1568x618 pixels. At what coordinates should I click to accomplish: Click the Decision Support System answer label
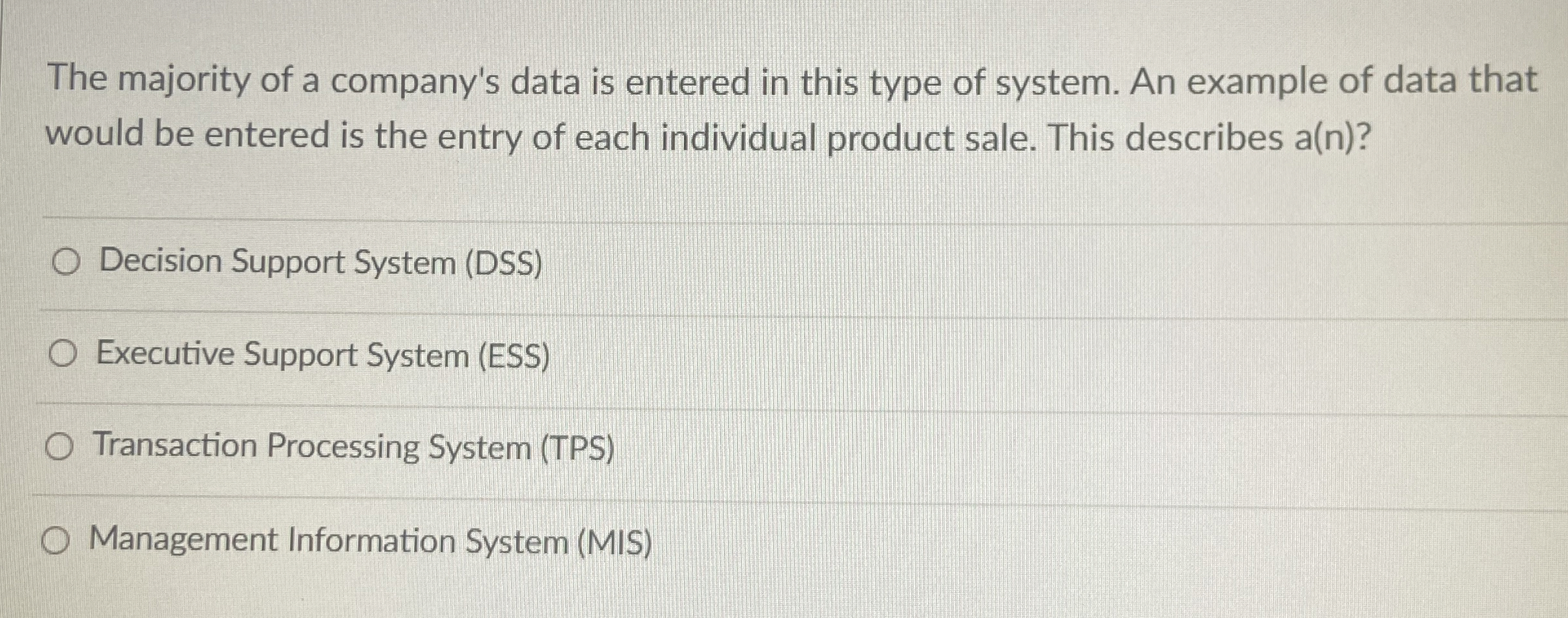319,262
